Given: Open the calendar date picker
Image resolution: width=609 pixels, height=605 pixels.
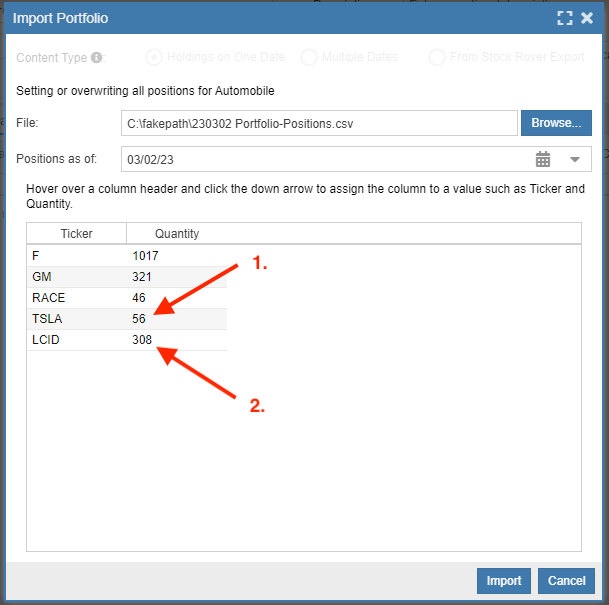Looking at the screenshot, I should pyautogui.click(x=543, y=159).
